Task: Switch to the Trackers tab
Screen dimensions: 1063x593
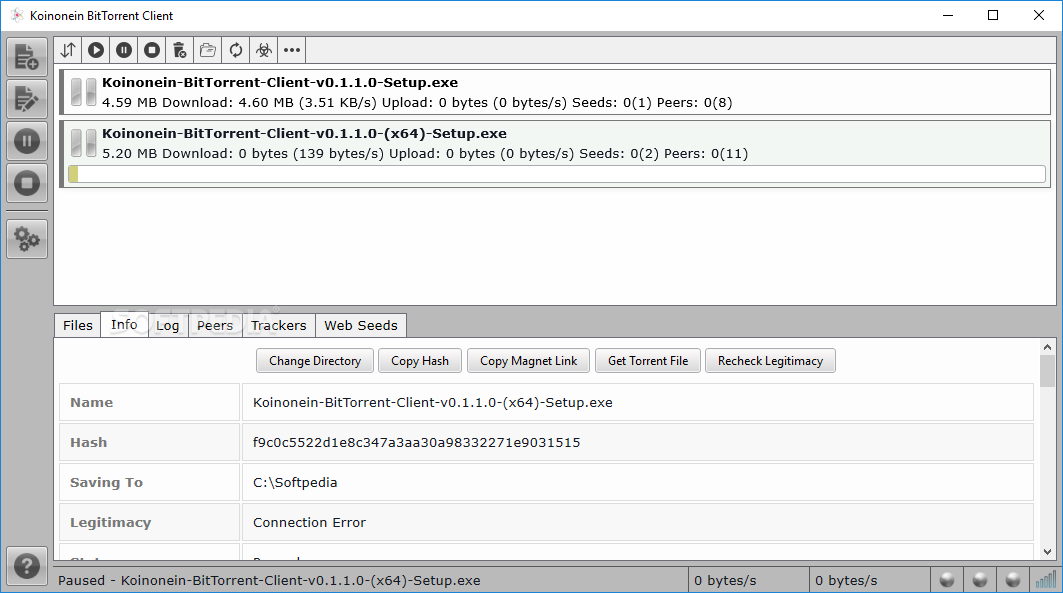Action: (279, 325)
